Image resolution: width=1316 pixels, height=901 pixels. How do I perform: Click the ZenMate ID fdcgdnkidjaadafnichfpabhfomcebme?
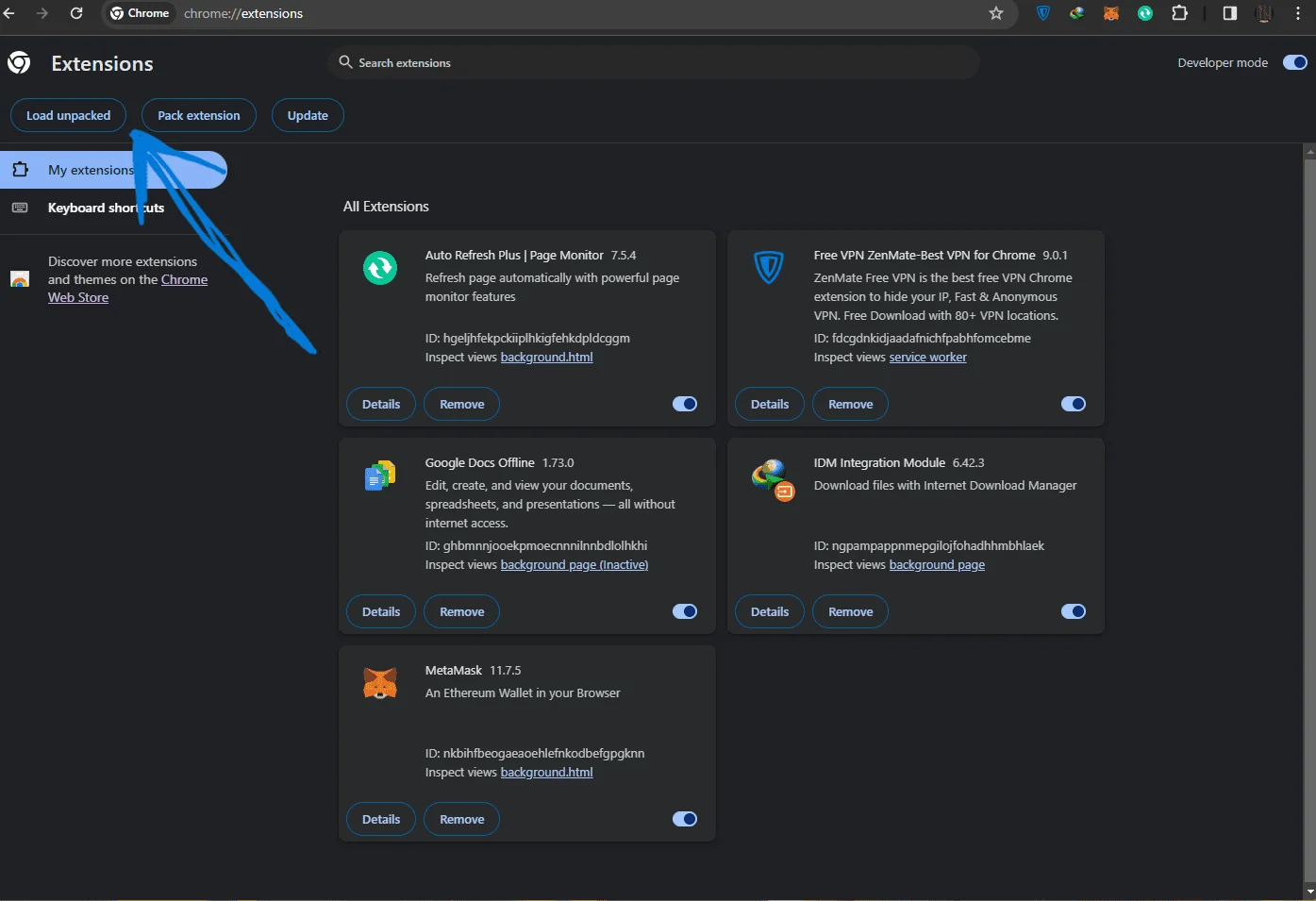[x=923, y=338]
